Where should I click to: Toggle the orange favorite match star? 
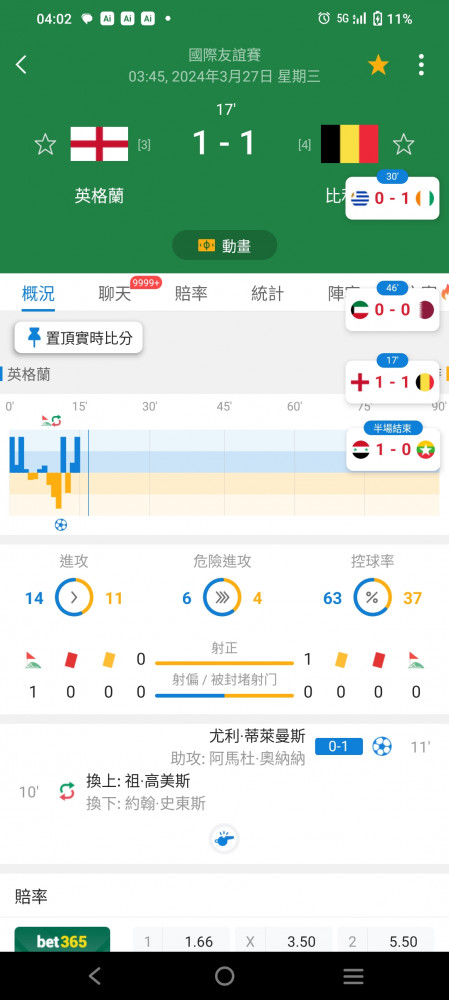[378, 64]
